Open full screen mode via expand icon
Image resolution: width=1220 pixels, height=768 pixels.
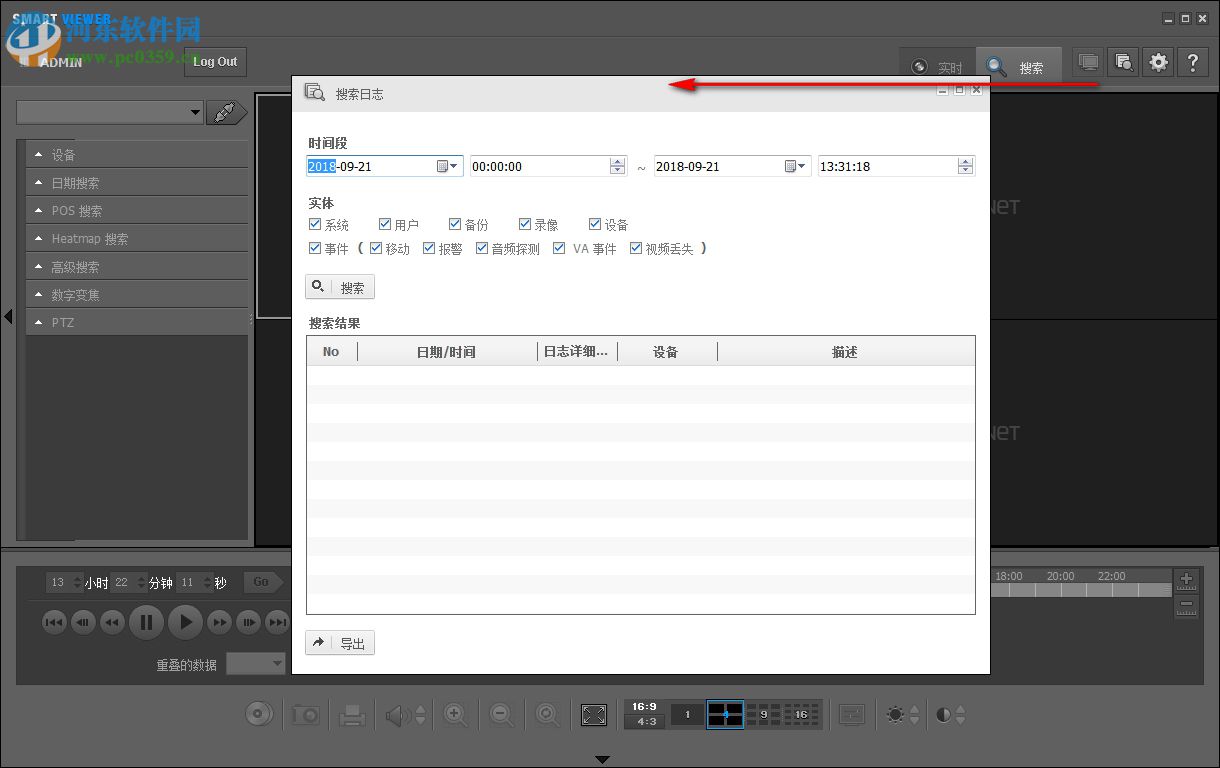coord(594,714)
